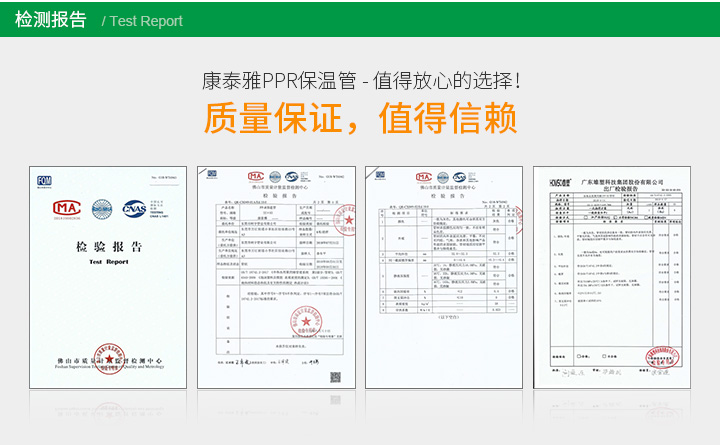Click the FQM logo at the cover's top-left
This screenshot has width=720, height=445.
tap(44, 180)
